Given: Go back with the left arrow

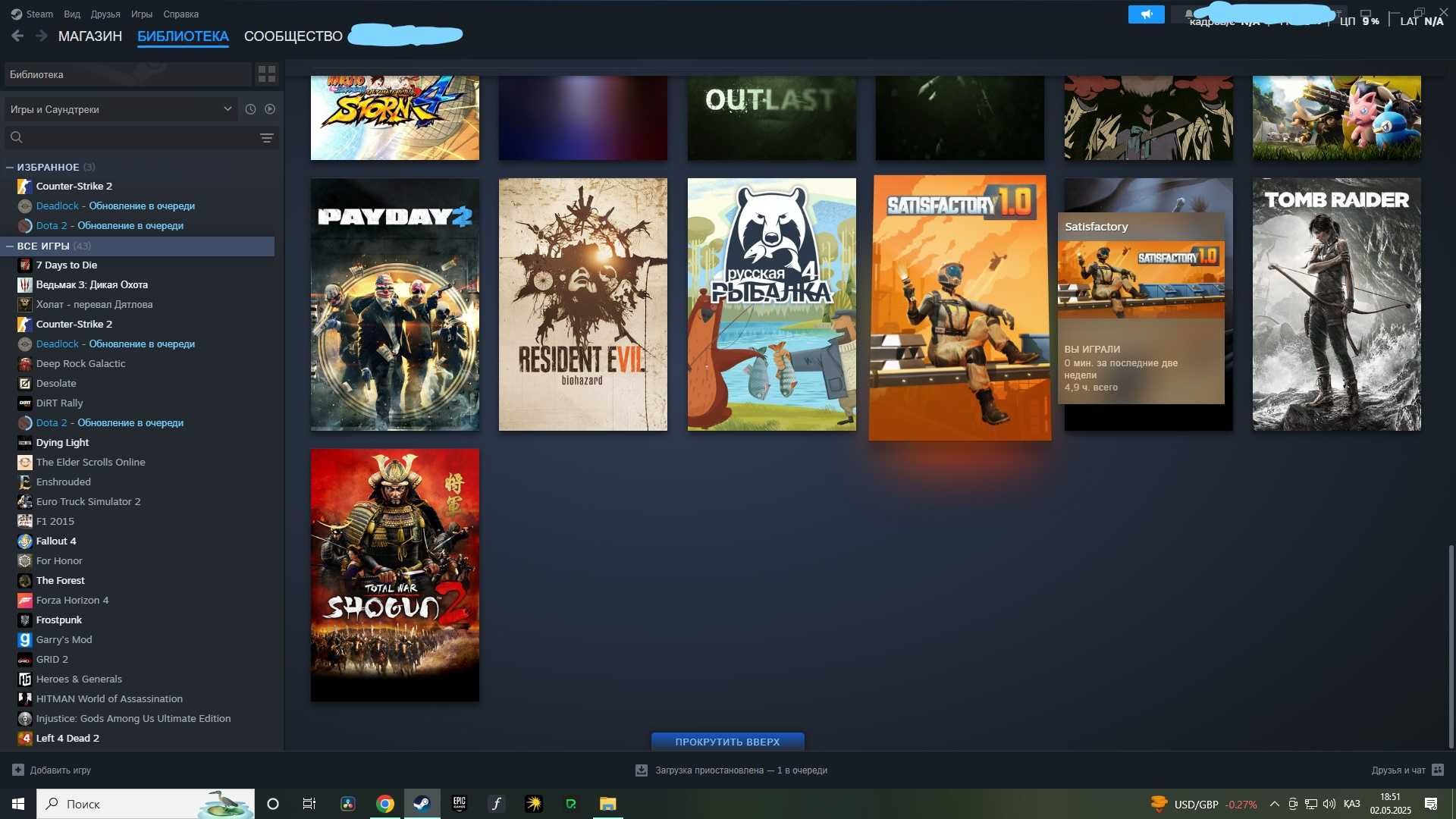Looking at the screenshot, I should click(17, 36).
